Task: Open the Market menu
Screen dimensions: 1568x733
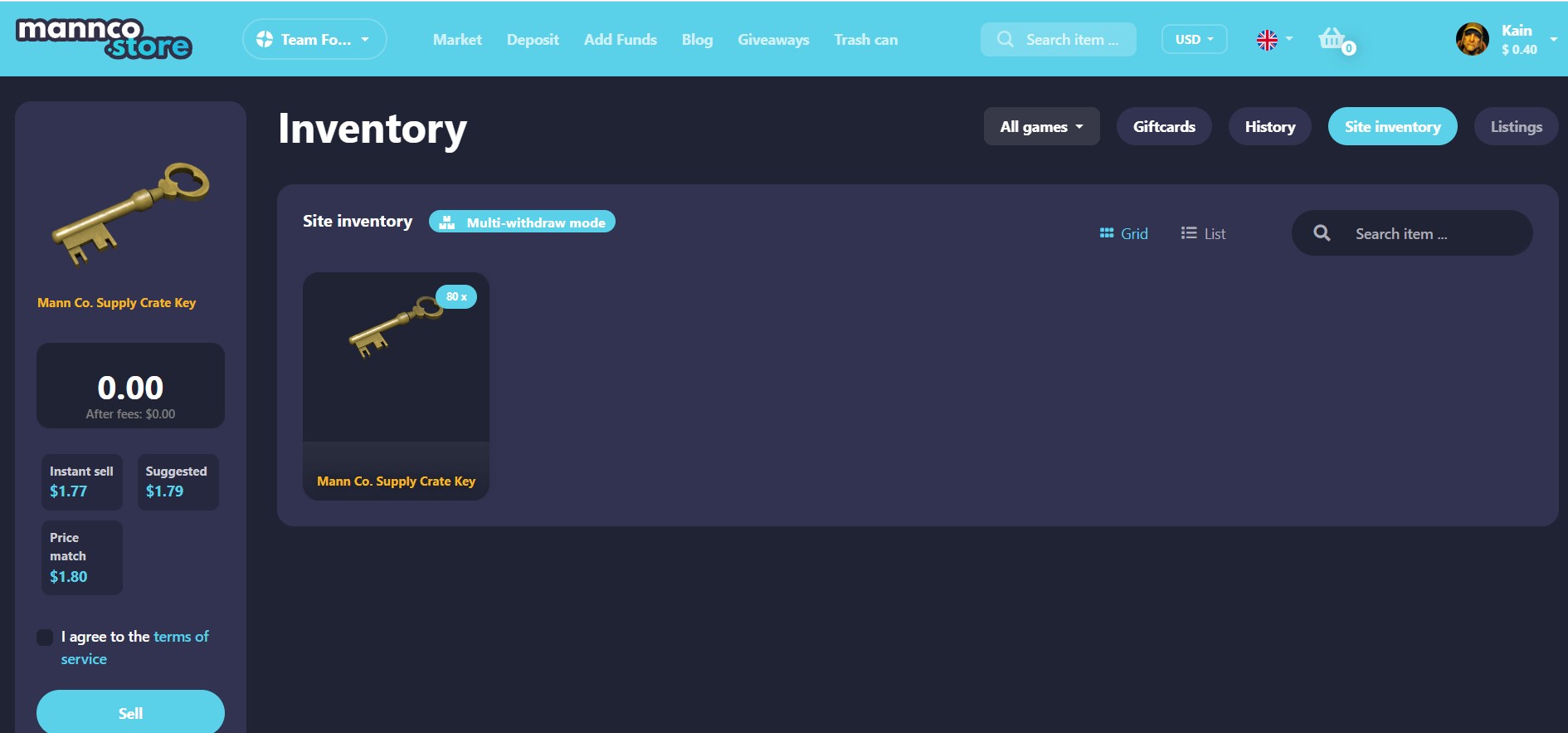Action: click(457, 39)
